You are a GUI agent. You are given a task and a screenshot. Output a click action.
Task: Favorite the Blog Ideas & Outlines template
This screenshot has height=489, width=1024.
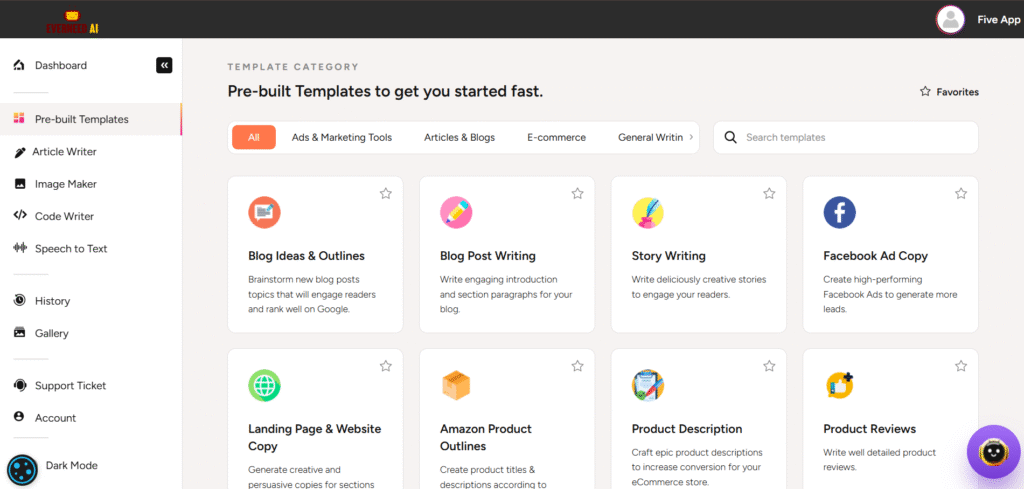click(x=385, y=194)
